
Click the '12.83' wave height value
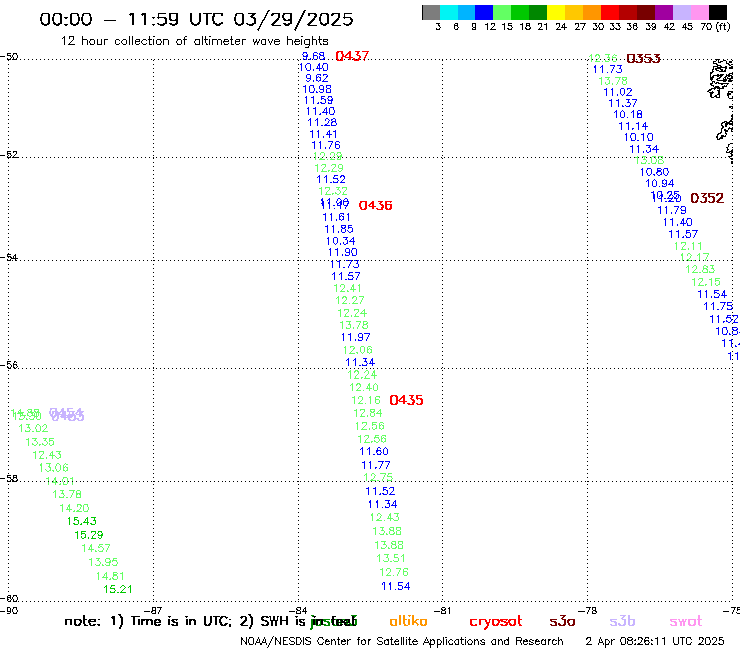700,270
